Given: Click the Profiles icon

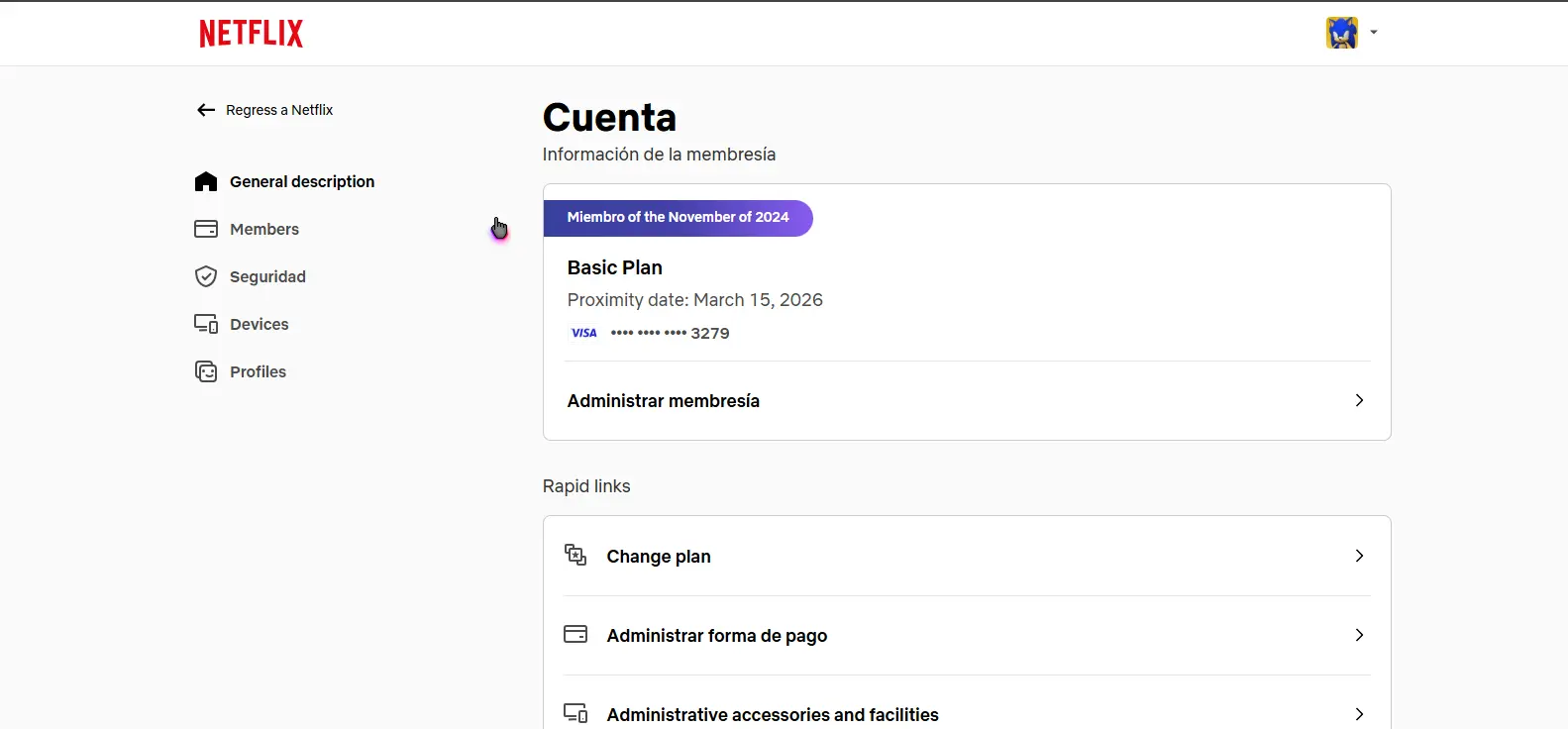Looking at the screenshot, I should [x=206, y=371].
